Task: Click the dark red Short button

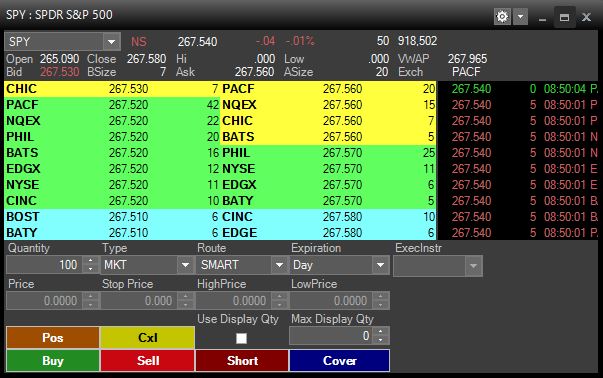Action: 242,361
